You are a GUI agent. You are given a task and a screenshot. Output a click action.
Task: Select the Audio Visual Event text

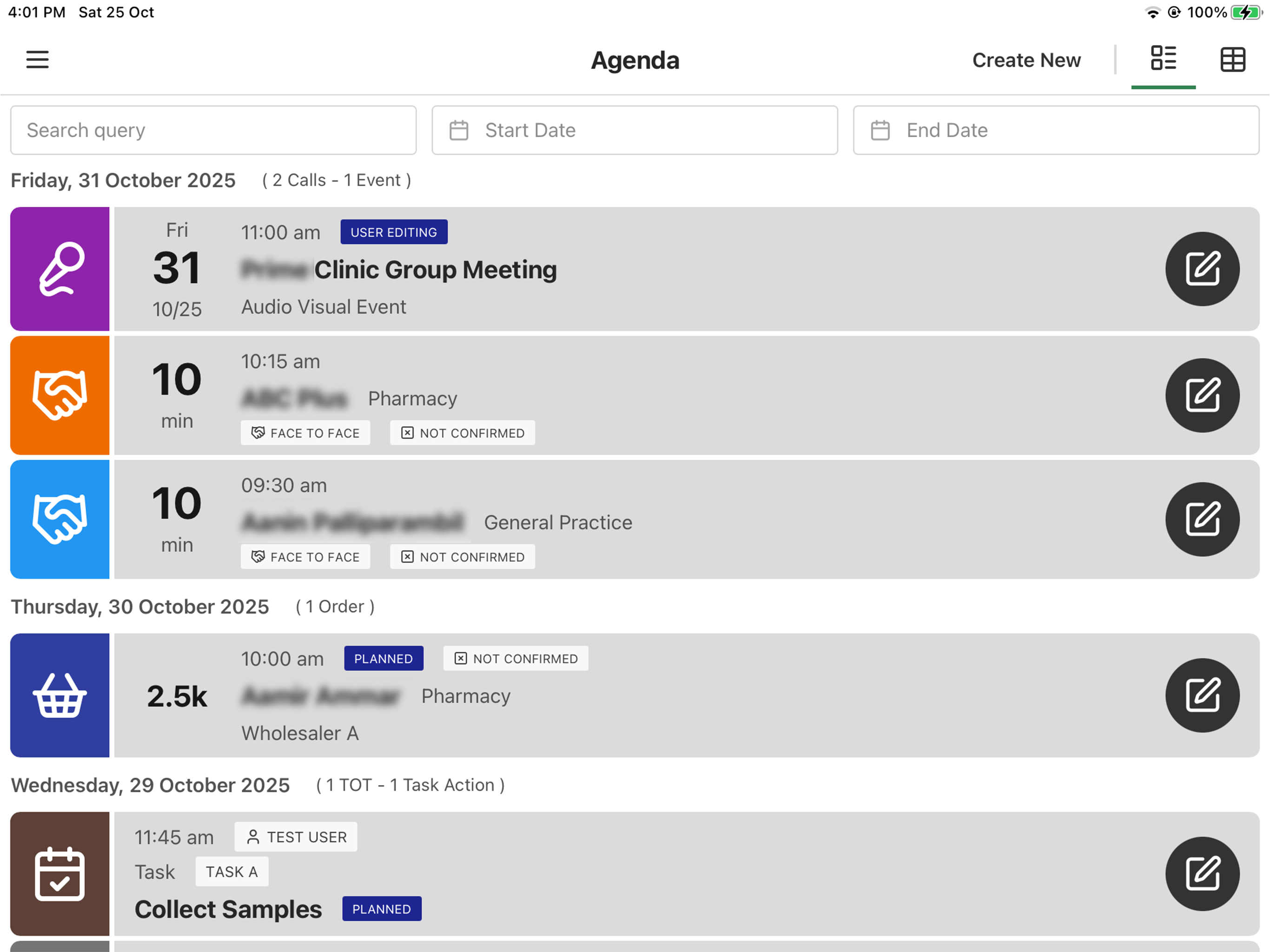323,307
